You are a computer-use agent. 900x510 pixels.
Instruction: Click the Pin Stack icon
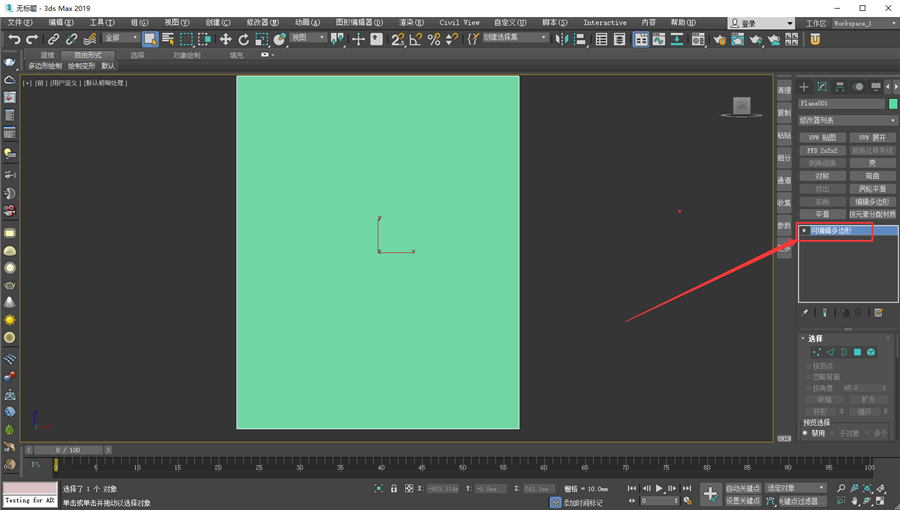point(805,313)
